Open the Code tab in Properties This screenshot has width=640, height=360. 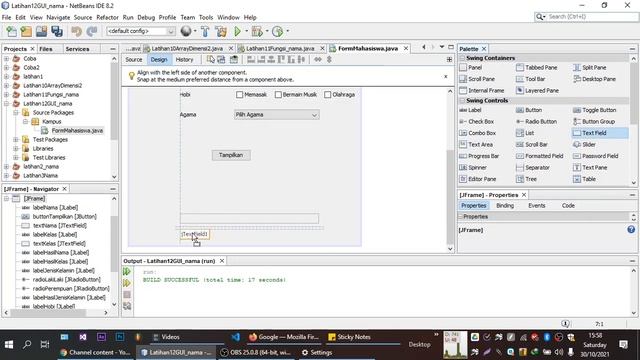pos(568,206)
